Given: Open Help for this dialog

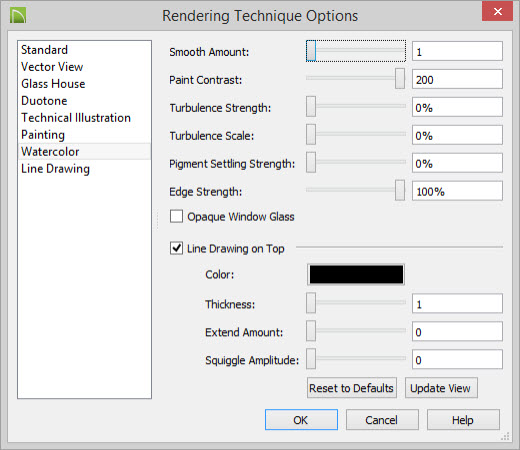Looking at the screenshot, I should [463, 420].
